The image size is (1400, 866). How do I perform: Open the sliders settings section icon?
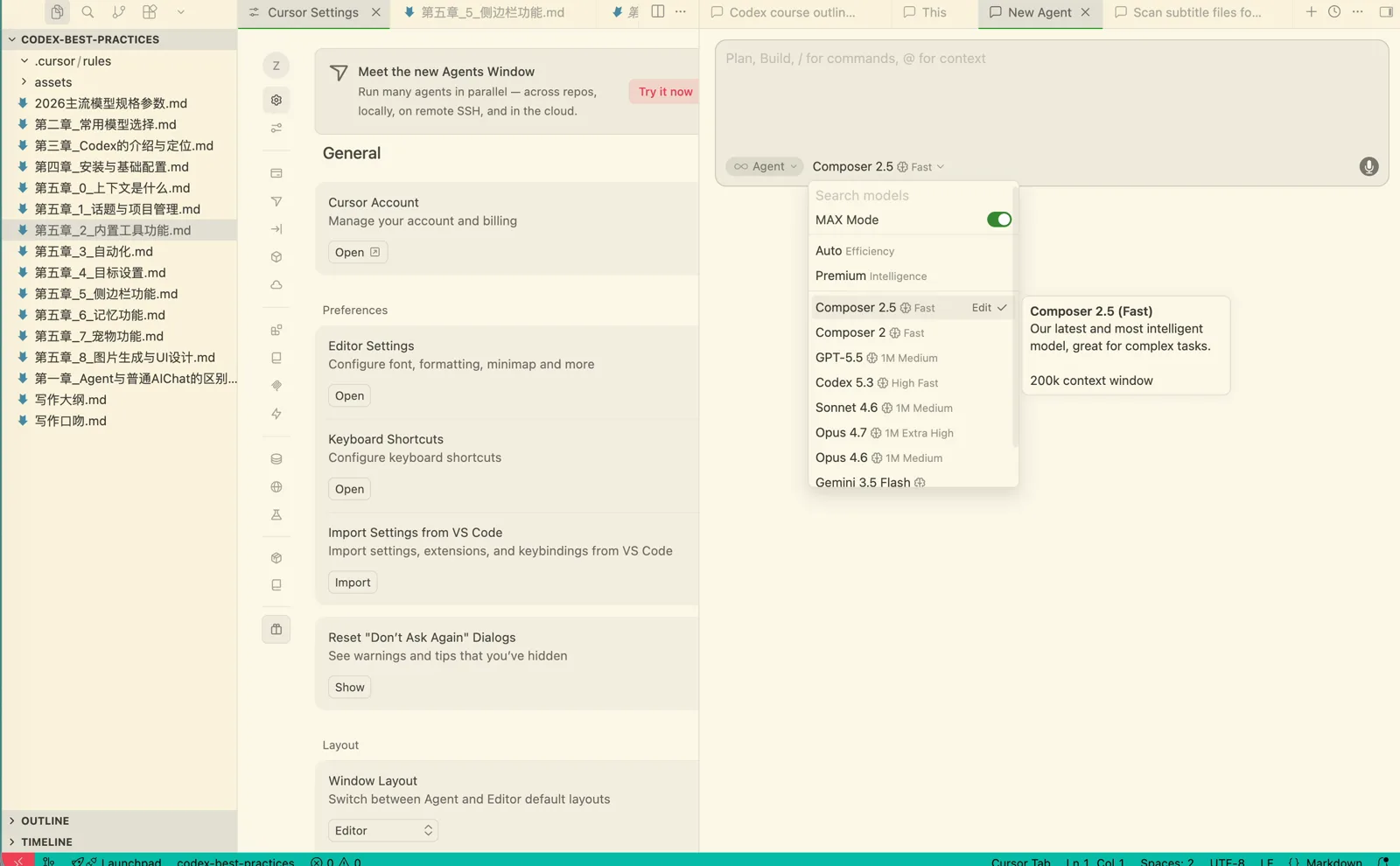276,128
